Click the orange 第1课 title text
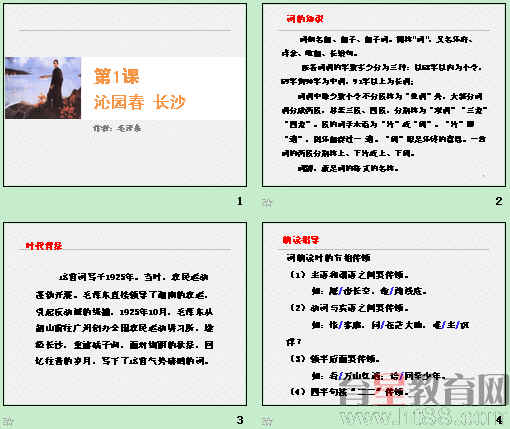Image resolution: width=510 pixels, height=429 pixels. coord(117,76)
